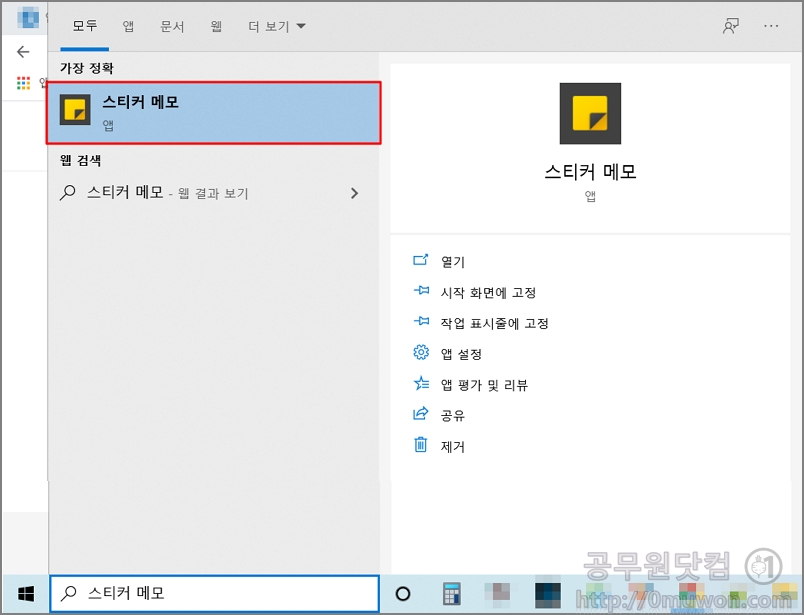The width and height of the screenshot is (804, 615).
Task: Open the Calculator icon on taskbar
Action: (451, 594)
